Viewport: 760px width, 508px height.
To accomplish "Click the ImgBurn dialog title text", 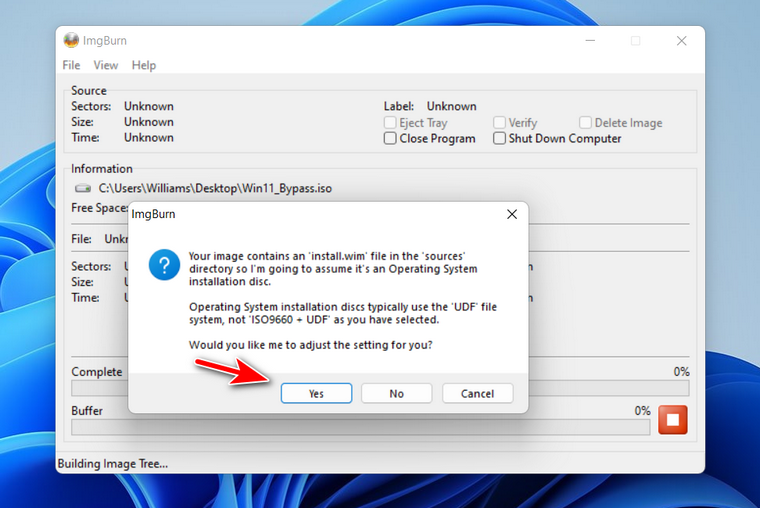I will 153,214.
